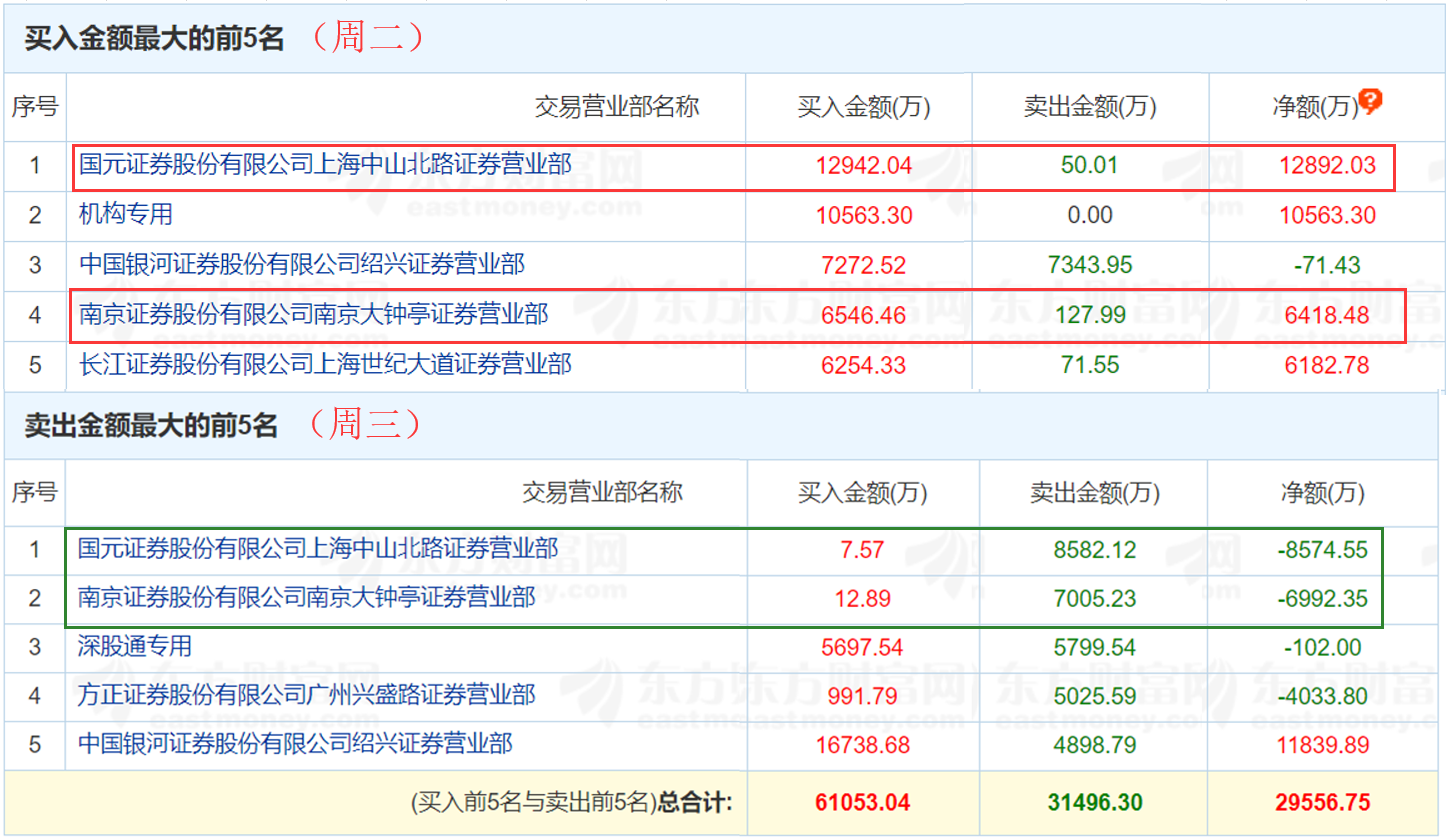This screenshot has height=839, width=1446.
Task: Click the 卖出金额最大的前5名 heading
Action: pos(151,425)
